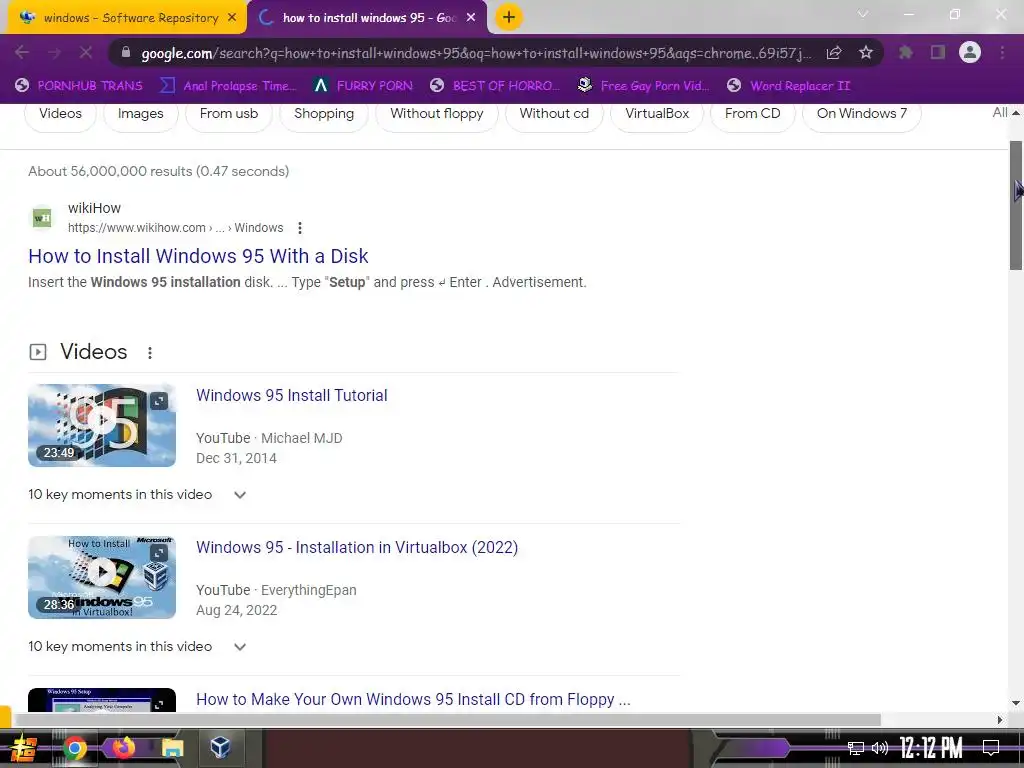
Task: Click the scrollbar down arrow
Action: tap(1016, 703)
